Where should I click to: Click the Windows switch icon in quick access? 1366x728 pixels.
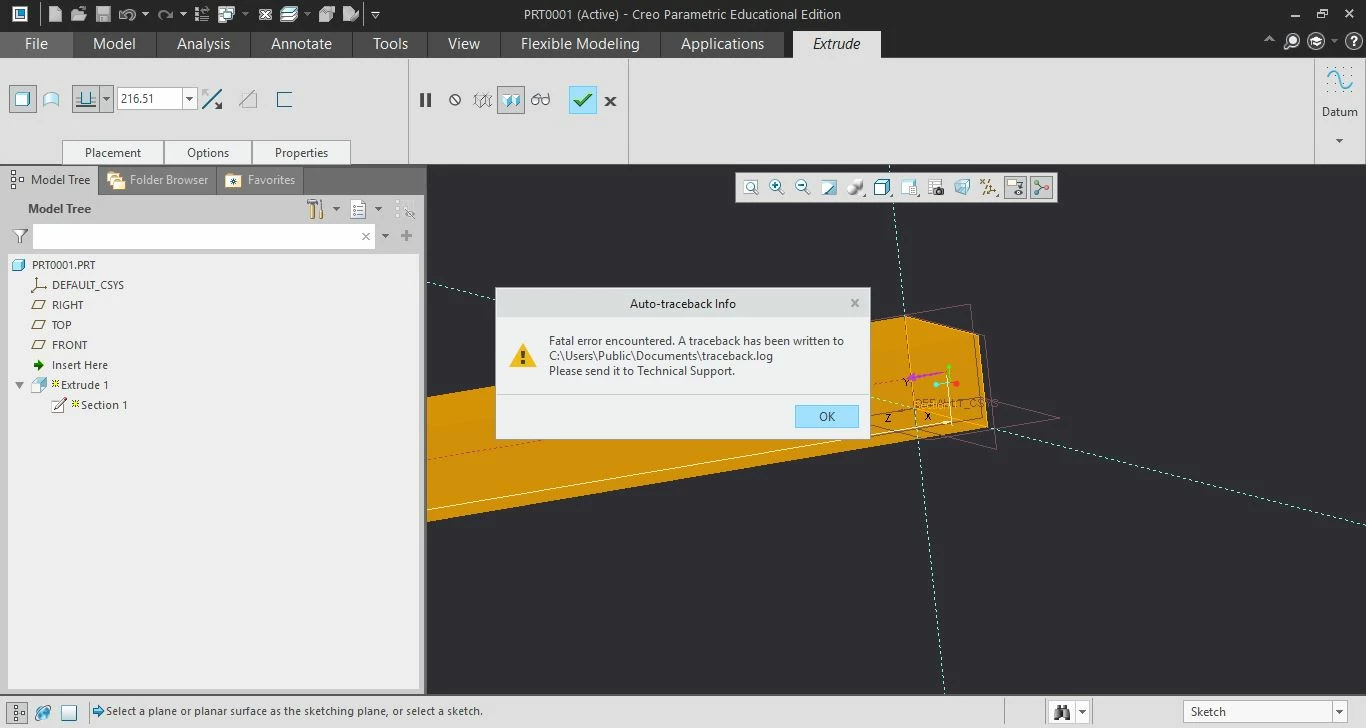click(x=226, y=14)
